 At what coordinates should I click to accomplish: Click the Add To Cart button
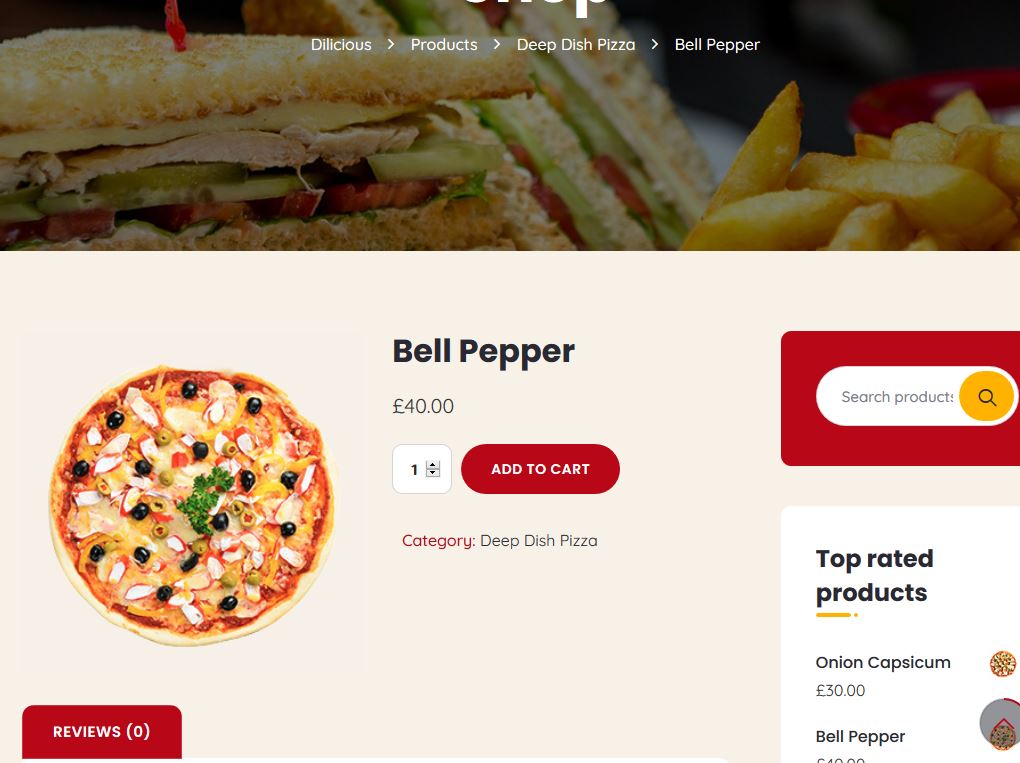click(x=540, y=469)
